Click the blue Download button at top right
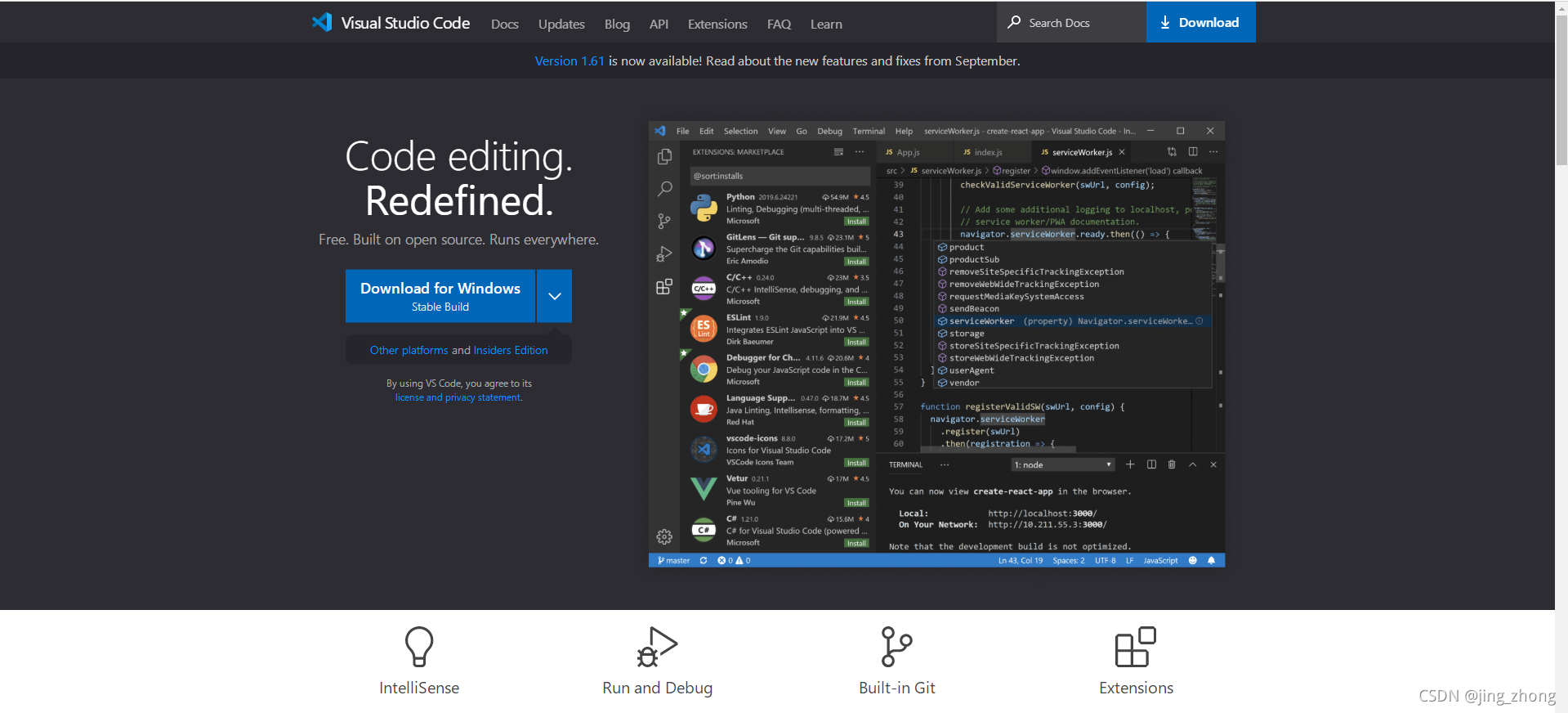Image resolution: width=1568 pixels, height=713 pixels. coord(1200,22)
